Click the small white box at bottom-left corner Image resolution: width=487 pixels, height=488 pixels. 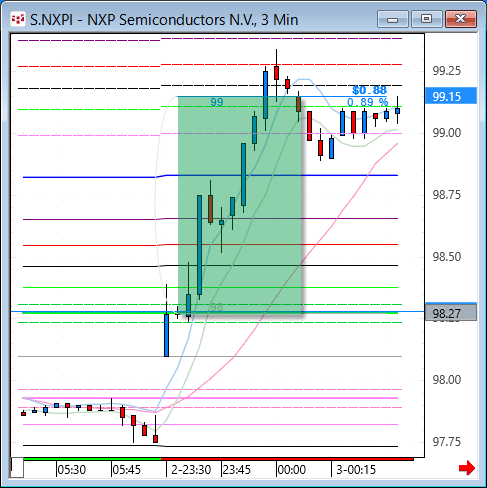click(x=17, y=468)
